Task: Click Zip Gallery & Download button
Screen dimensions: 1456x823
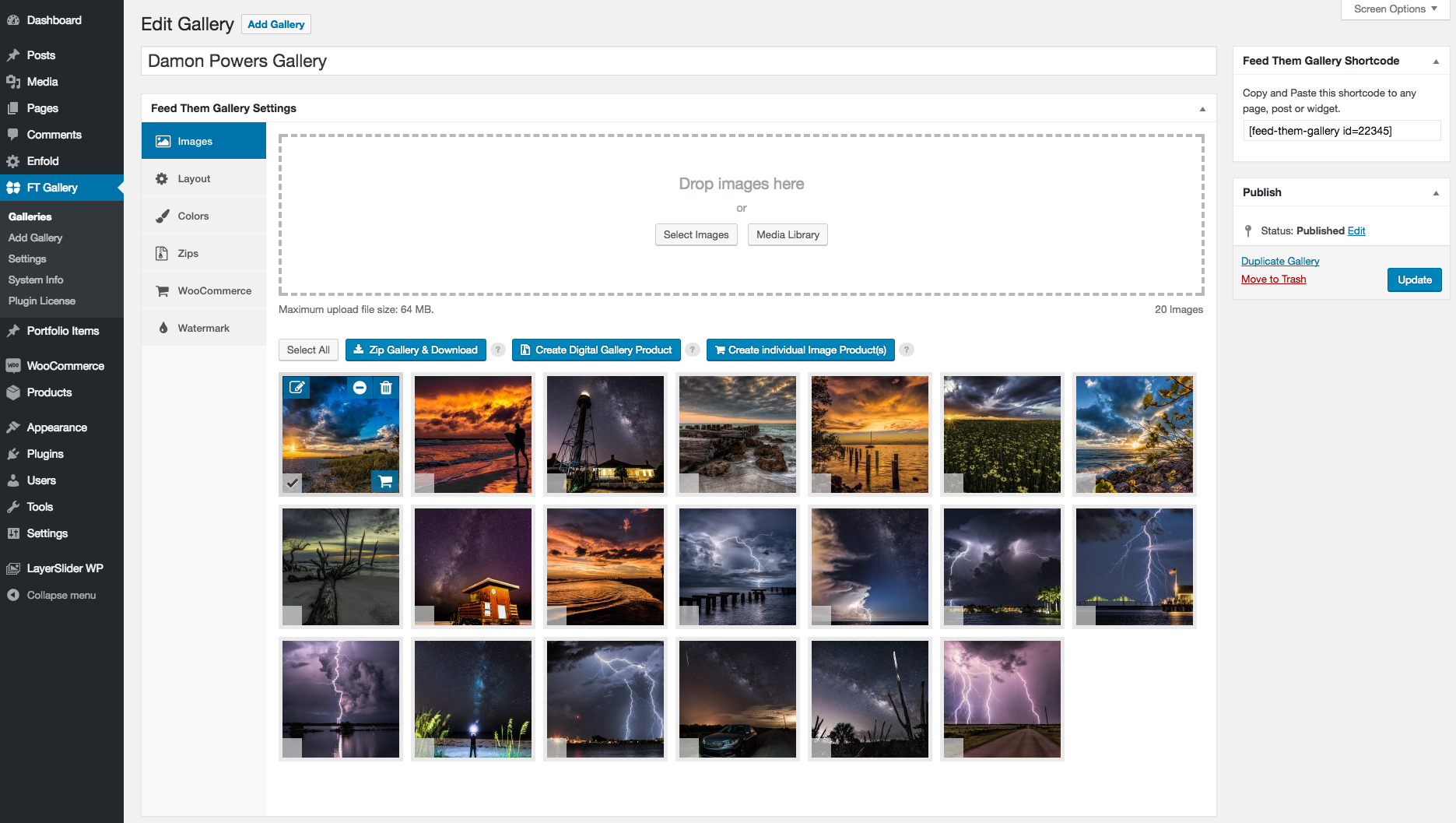Action: [416, 350]
